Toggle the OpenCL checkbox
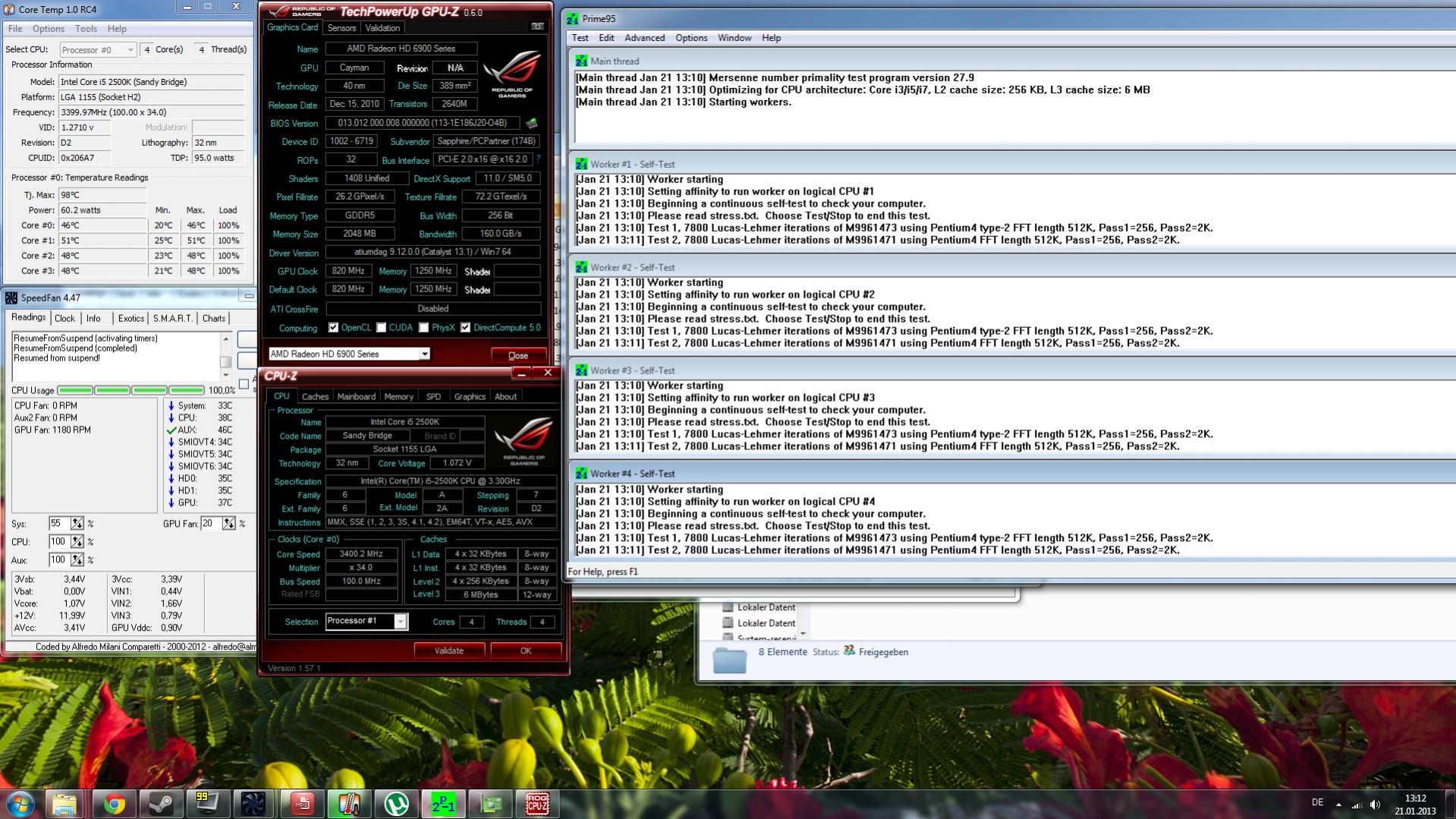1456x819 pixels. pos(333,328)
